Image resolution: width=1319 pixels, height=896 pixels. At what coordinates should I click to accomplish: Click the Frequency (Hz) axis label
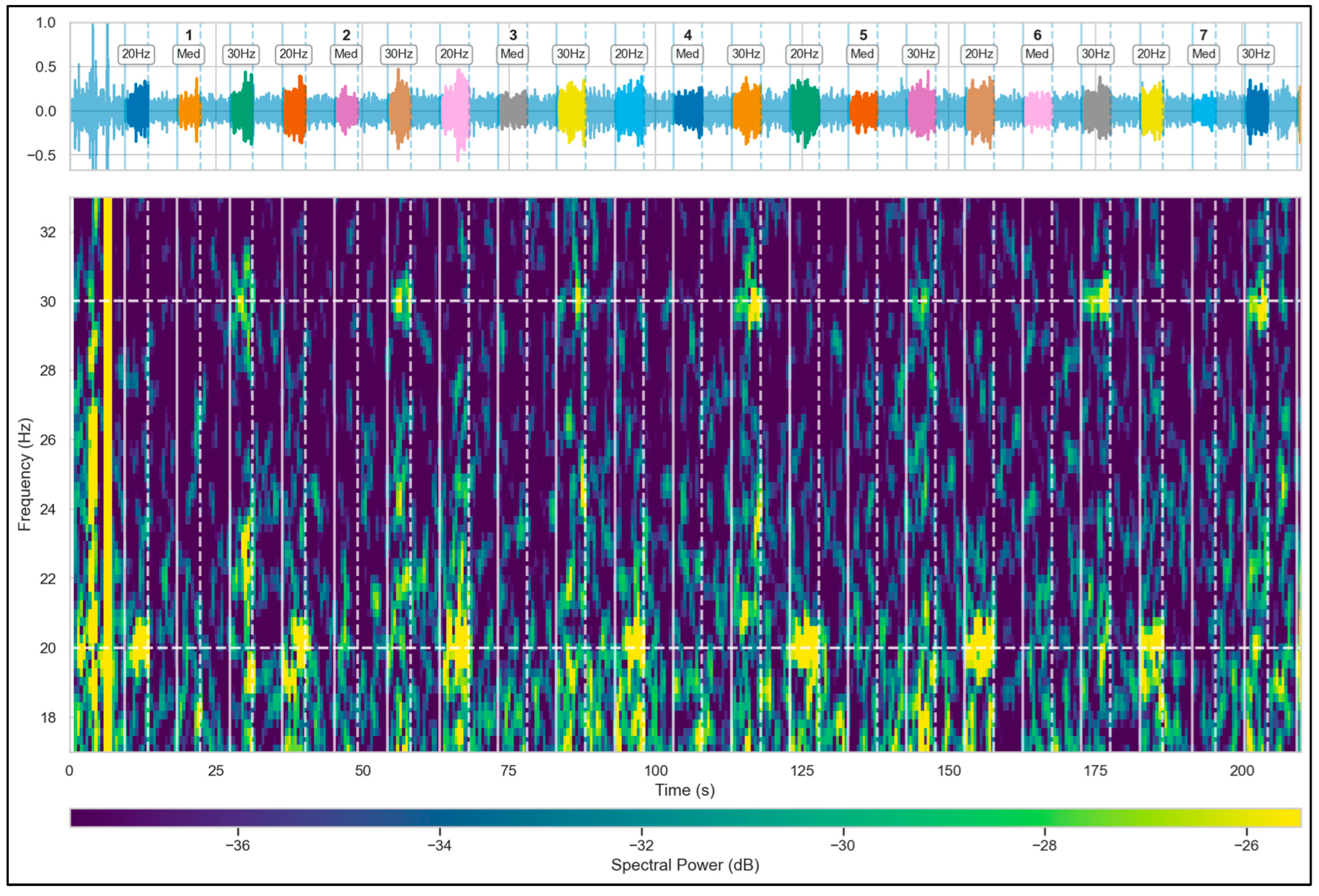click(x=24, y=474)
